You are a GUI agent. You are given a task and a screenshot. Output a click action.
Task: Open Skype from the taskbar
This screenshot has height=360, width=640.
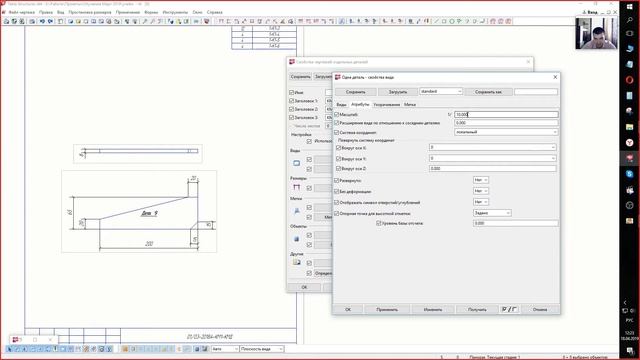[x=629, y=174]
